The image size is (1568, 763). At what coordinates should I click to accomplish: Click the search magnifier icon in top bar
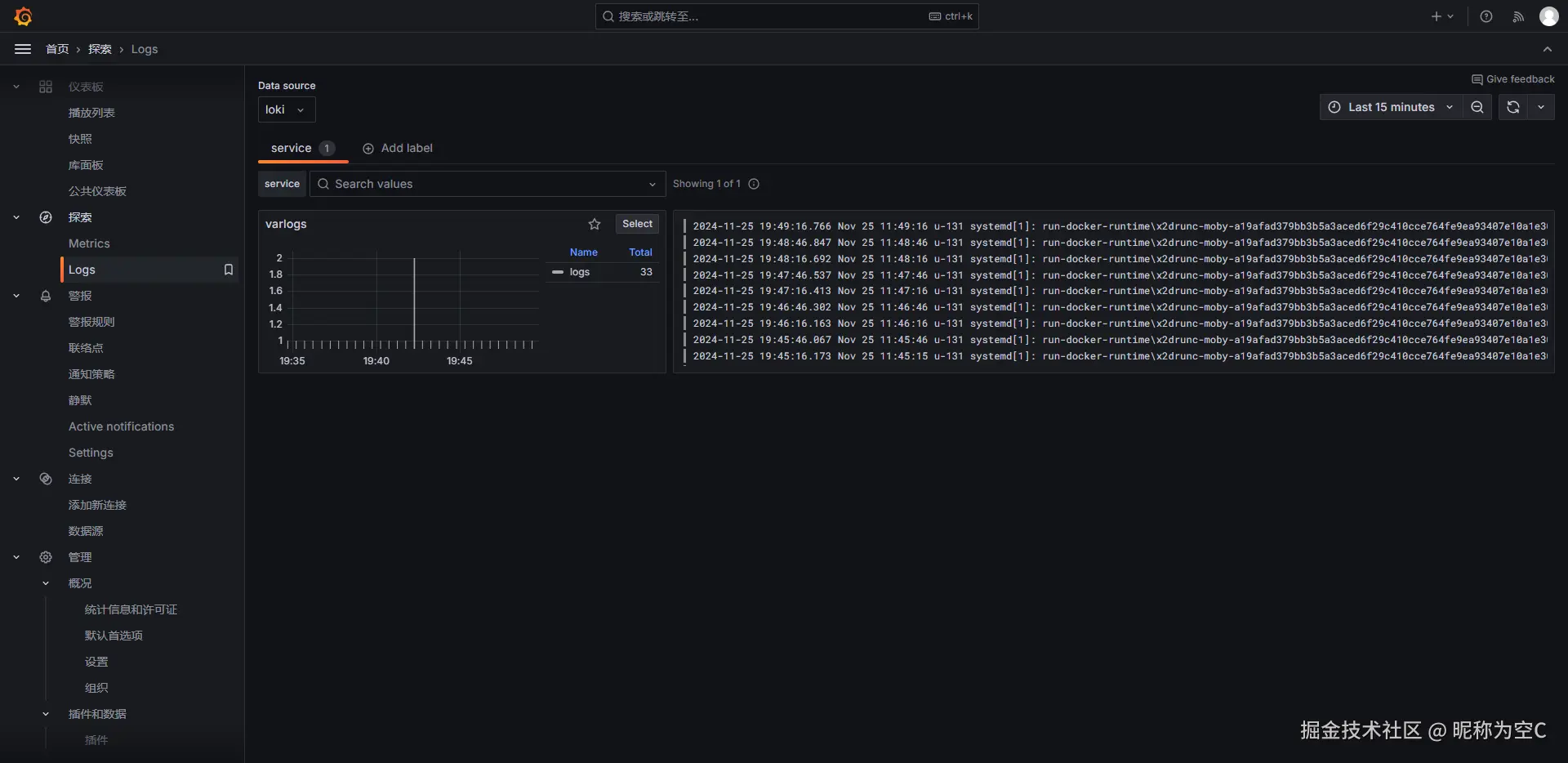click(x=608, y=16)
